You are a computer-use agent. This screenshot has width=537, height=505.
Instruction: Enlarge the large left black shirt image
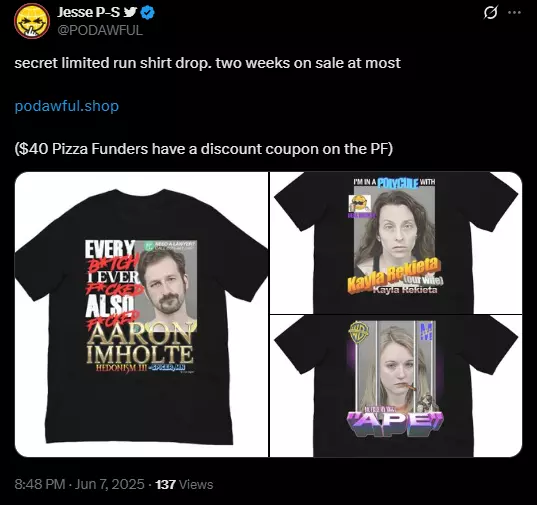141,314
